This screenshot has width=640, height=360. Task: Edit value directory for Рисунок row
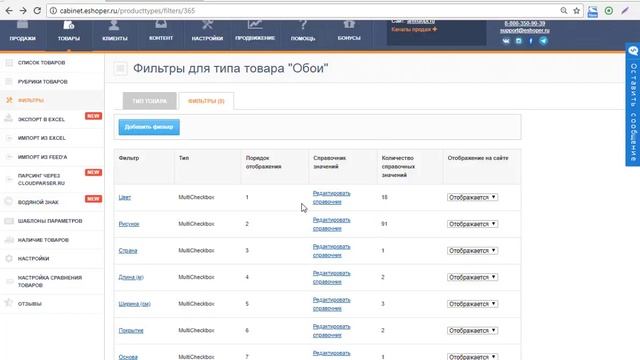tap(331, 224)
